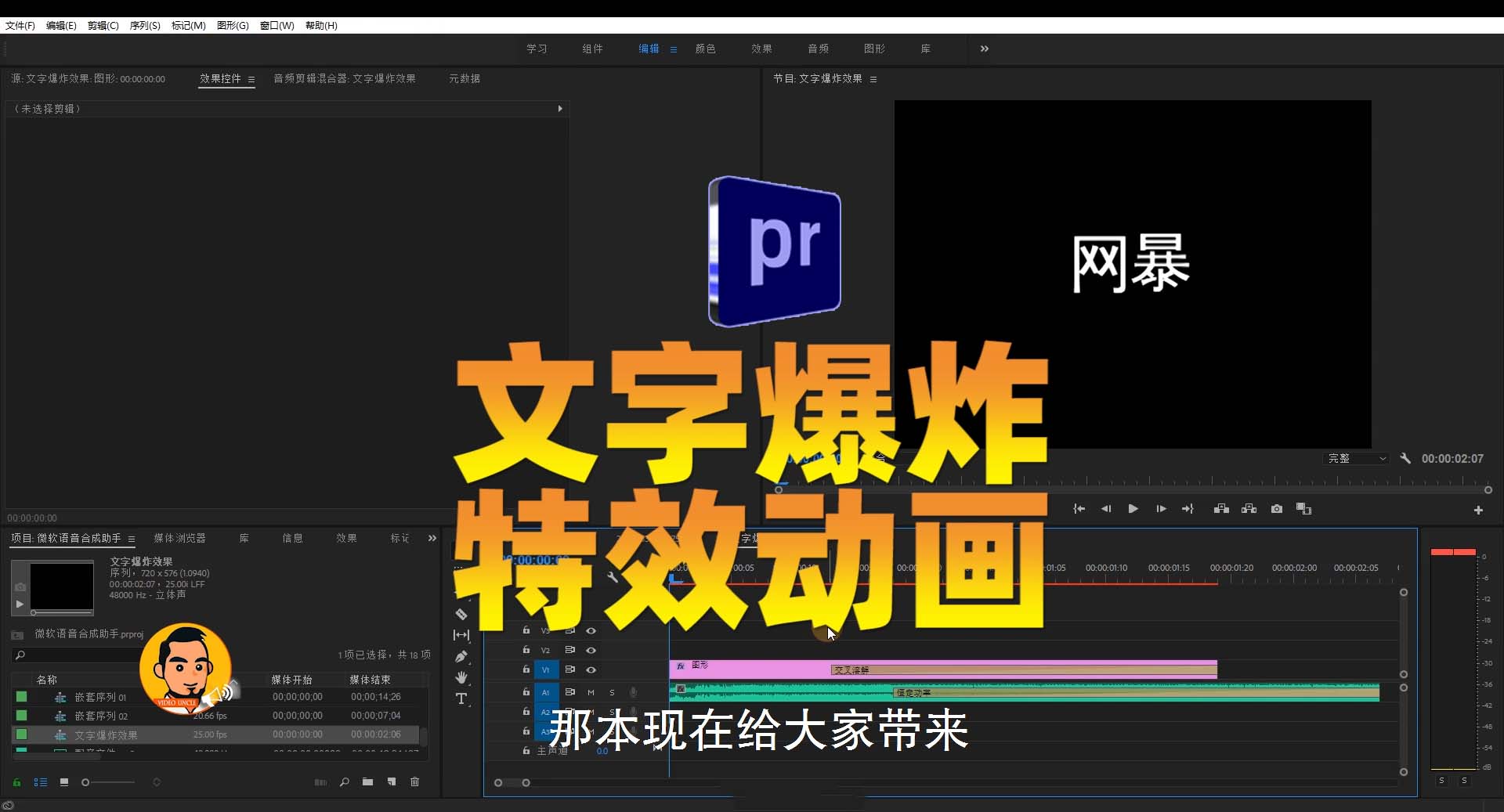
Task: Open the 窗口(W) menu
Action: click(x=277, y=25)
